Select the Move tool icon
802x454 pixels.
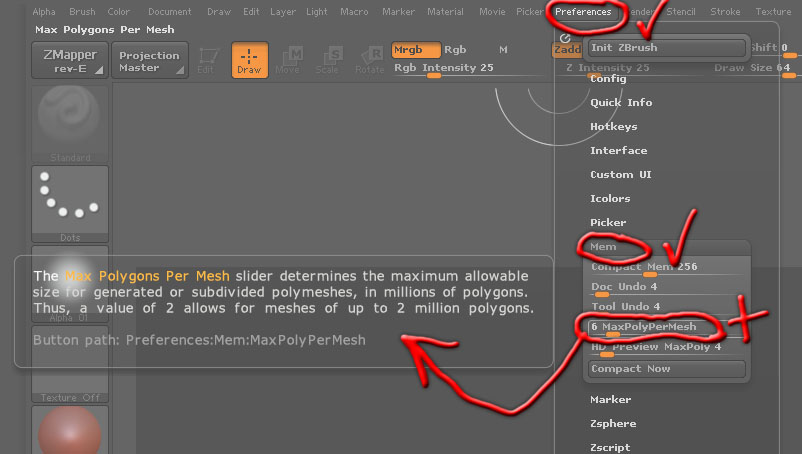pyautogui.click(x=287, y=60)
